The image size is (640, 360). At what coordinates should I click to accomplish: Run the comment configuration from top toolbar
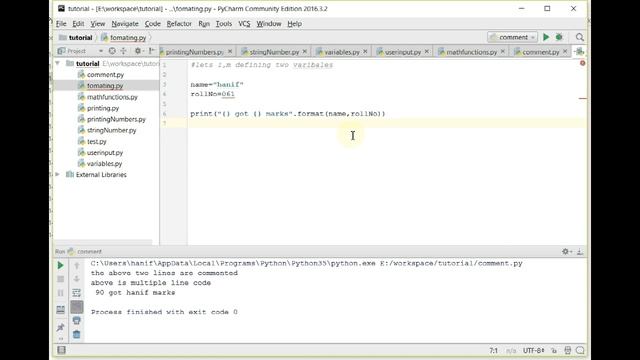[546, 37]
